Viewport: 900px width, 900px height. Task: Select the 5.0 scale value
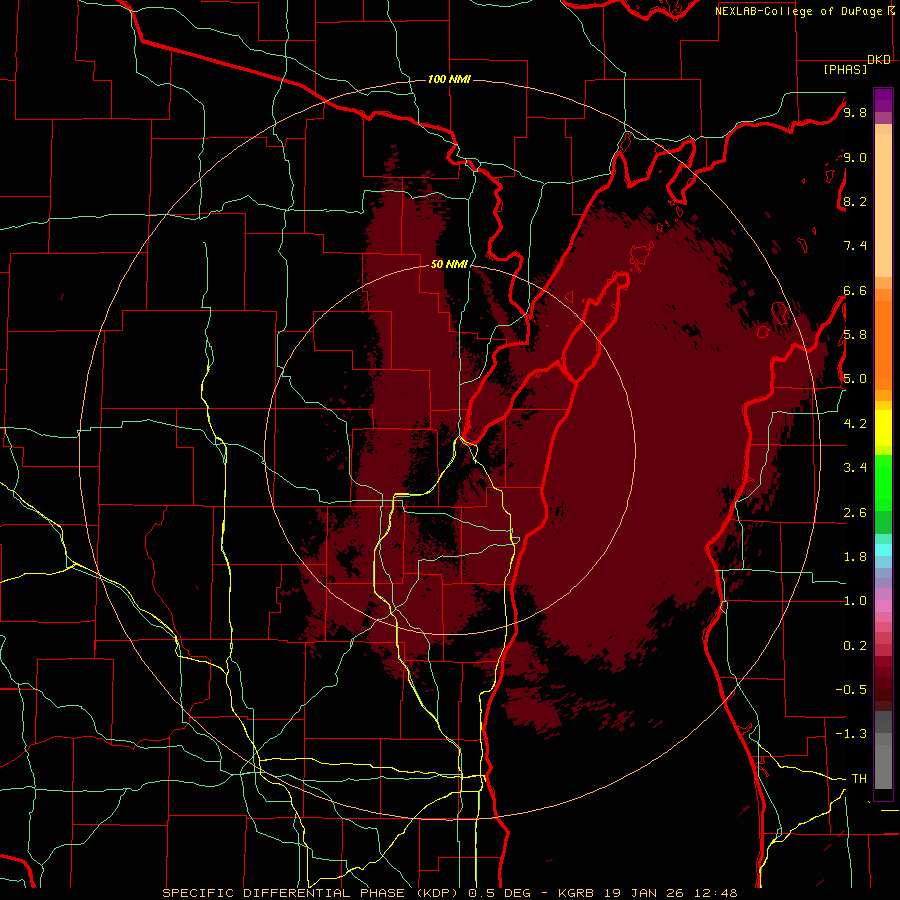(855, 379)
